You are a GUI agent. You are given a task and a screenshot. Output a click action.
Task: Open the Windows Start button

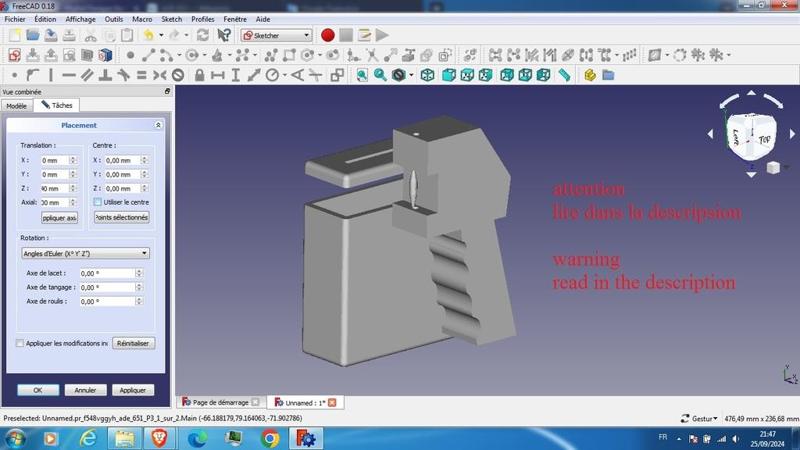(x=15, y=438)
